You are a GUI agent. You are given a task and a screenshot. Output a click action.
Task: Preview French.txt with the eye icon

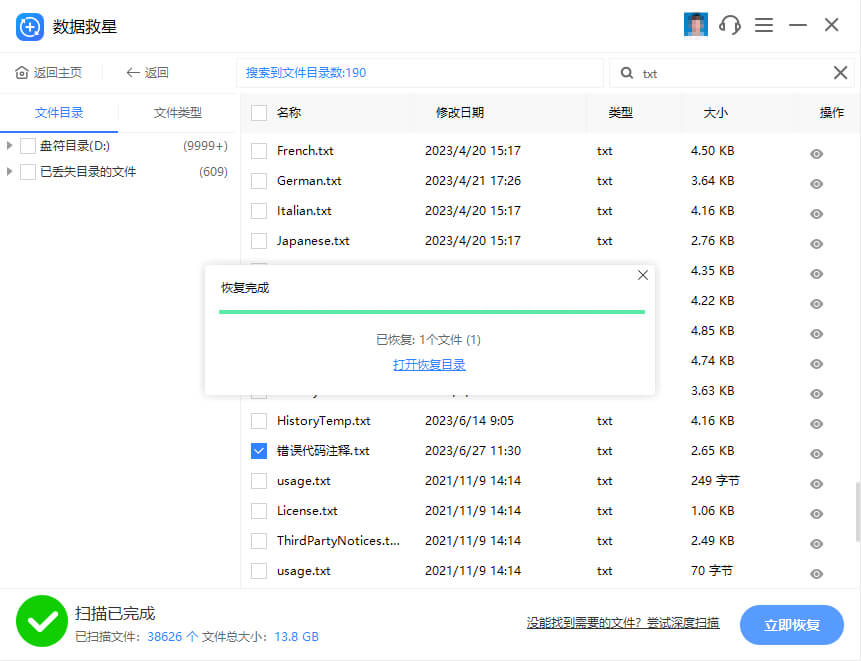pos(816,154)
